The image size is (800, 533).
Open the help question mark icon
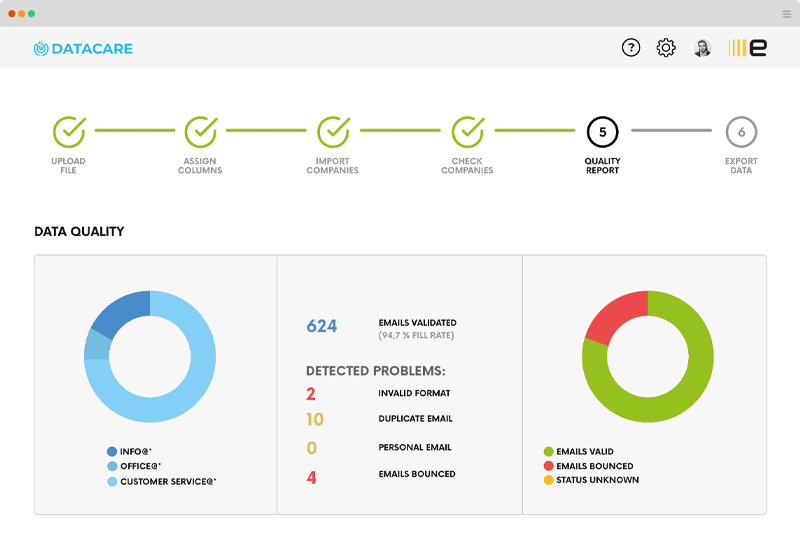pyautogui.click(x=630, y=48)
